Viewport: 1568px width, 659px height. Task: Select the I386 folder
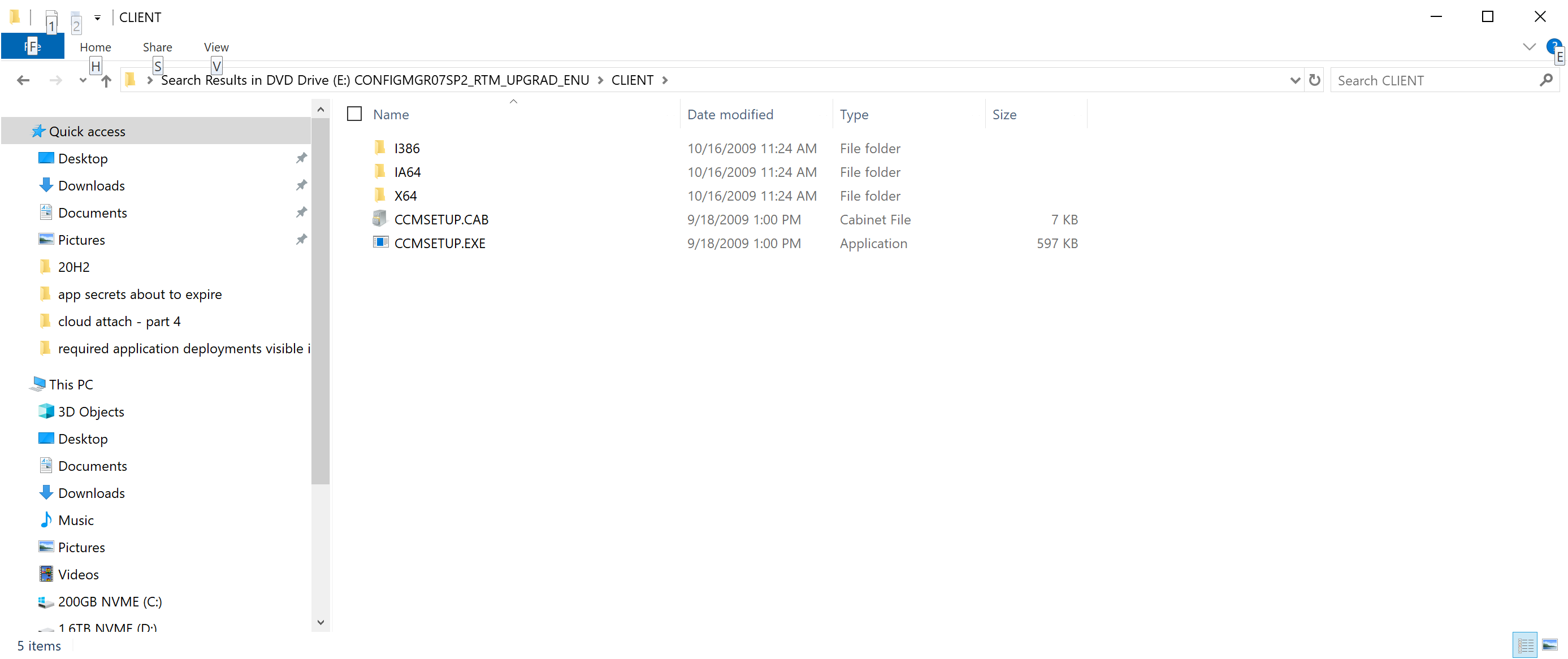(x=406, y=148)
